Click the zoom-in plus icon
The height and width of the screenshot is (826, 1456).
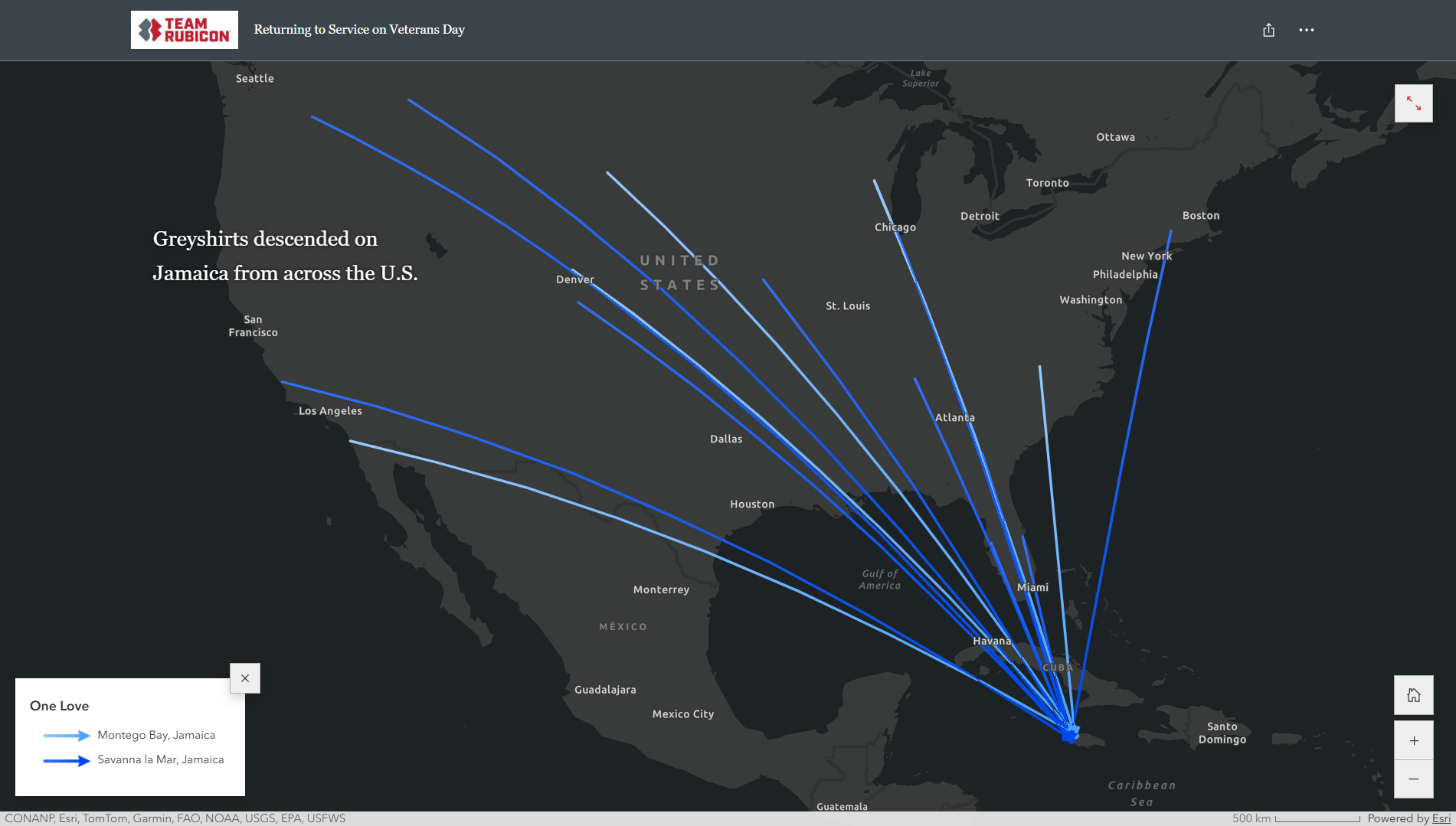click(1413, 740)
